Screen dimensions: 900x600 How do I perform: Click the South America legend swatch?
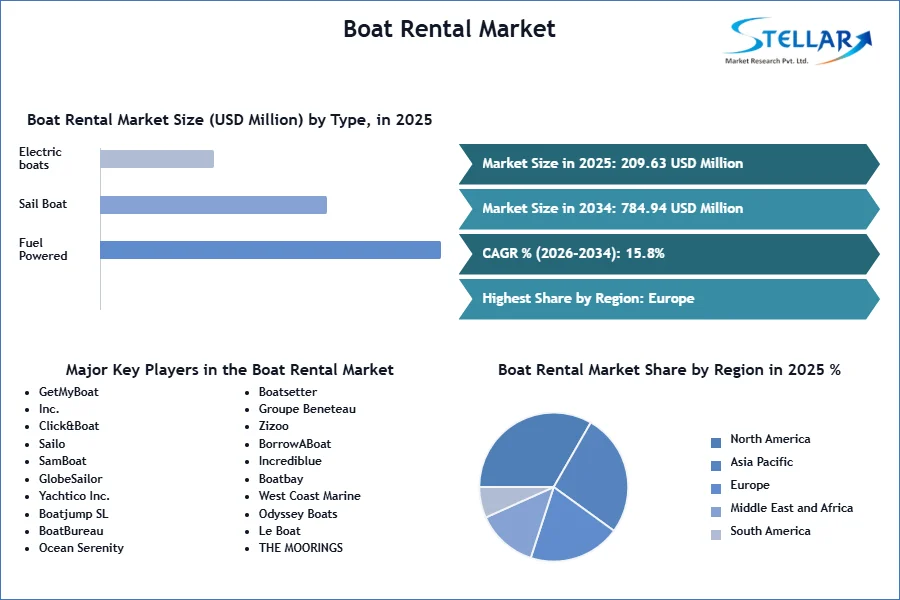click(x=716, y=535)
